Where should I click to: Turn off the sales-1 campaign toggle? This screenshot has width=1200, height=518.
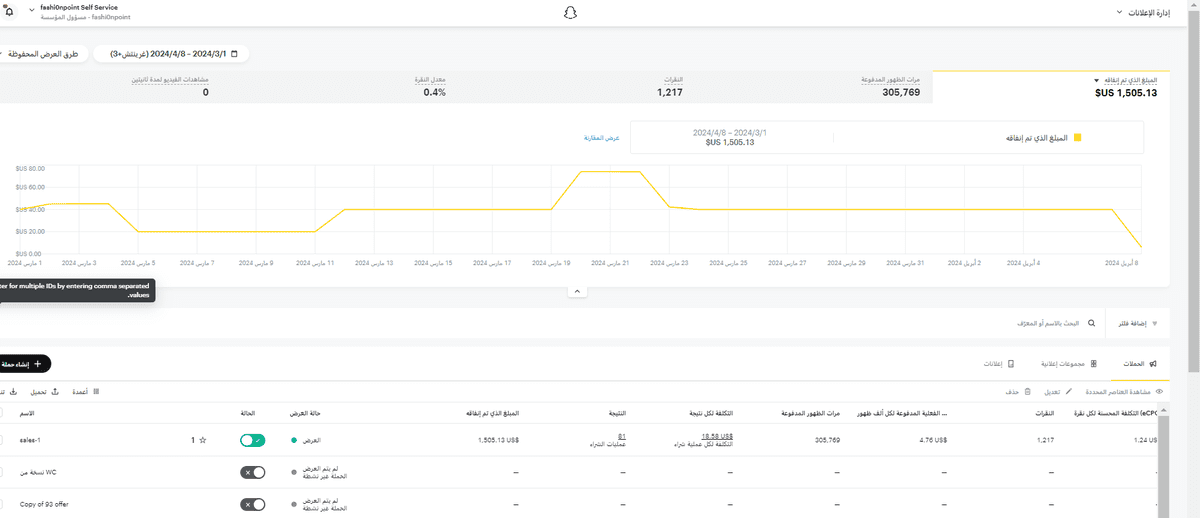coord(252,440)
